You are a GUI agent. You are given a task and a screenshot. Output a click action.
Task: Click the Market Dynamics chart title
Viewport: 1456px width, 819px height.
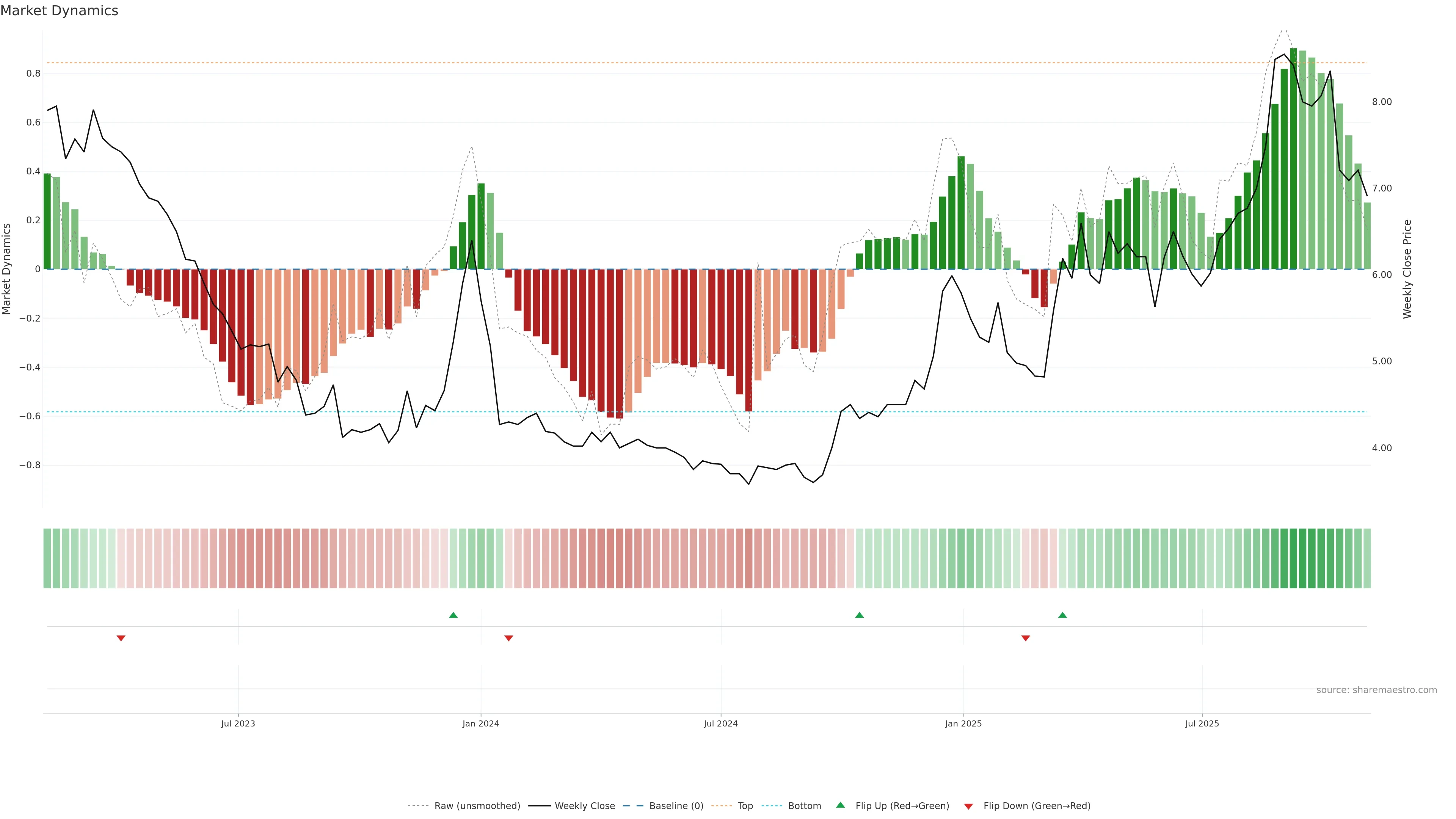(x=60, y=11)
